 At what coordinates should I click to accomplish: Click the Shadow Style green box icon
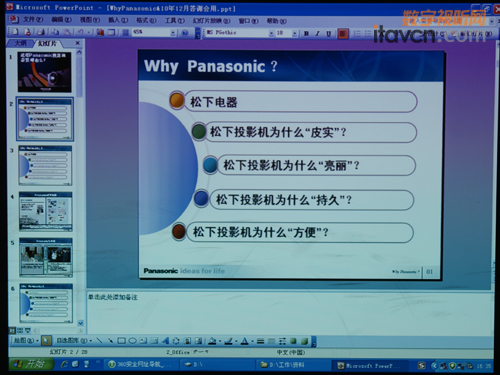click(x=293, y=341)
